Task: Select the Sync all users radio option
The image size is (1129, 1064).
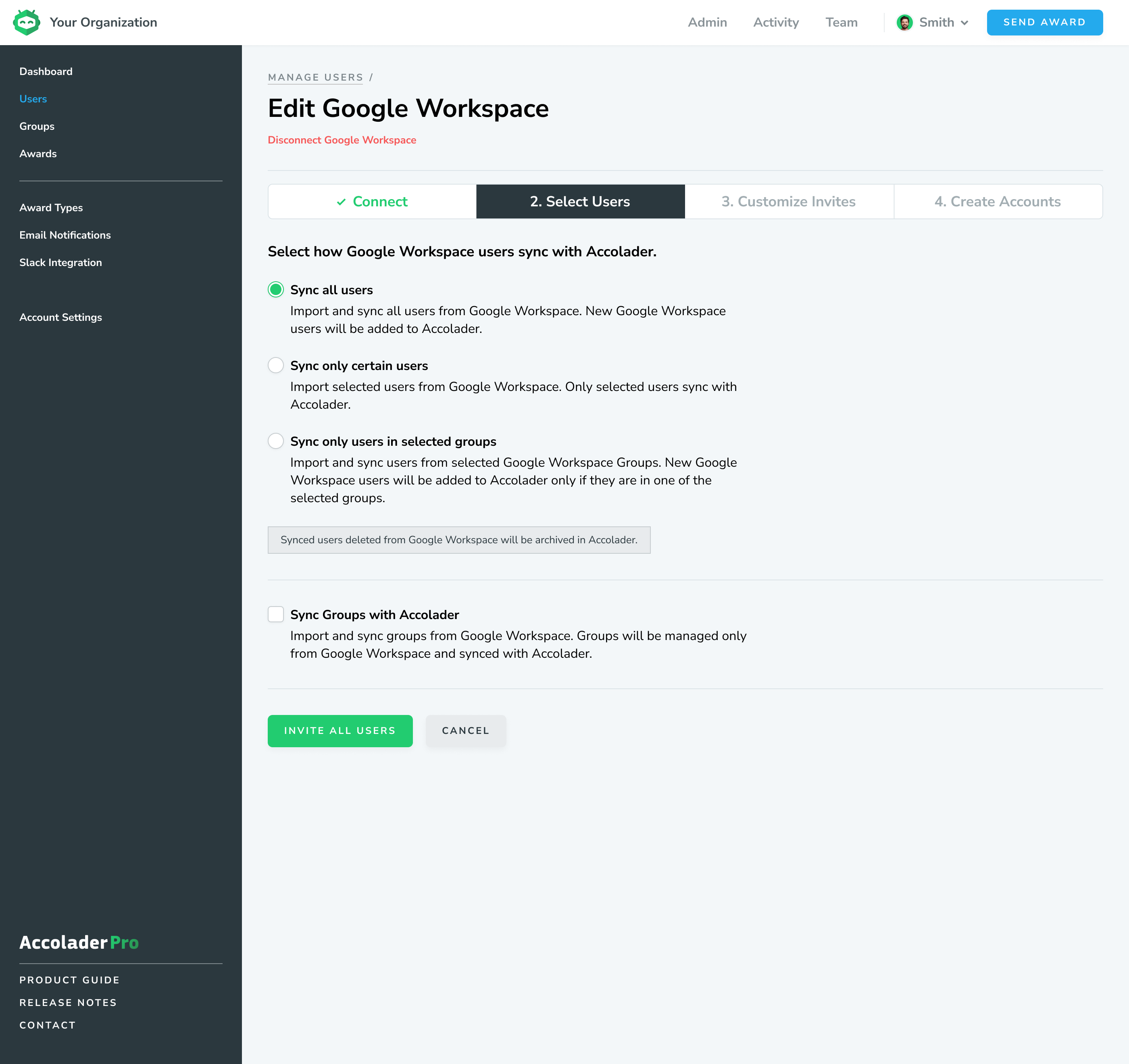Action: (x=275, y=289)
